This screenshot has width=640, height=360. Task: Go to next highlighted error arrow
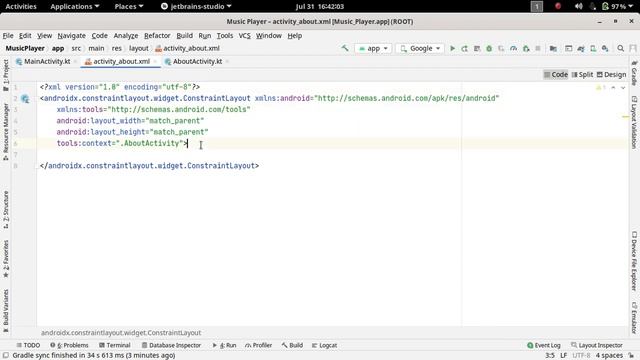click(x=623, y=87)
